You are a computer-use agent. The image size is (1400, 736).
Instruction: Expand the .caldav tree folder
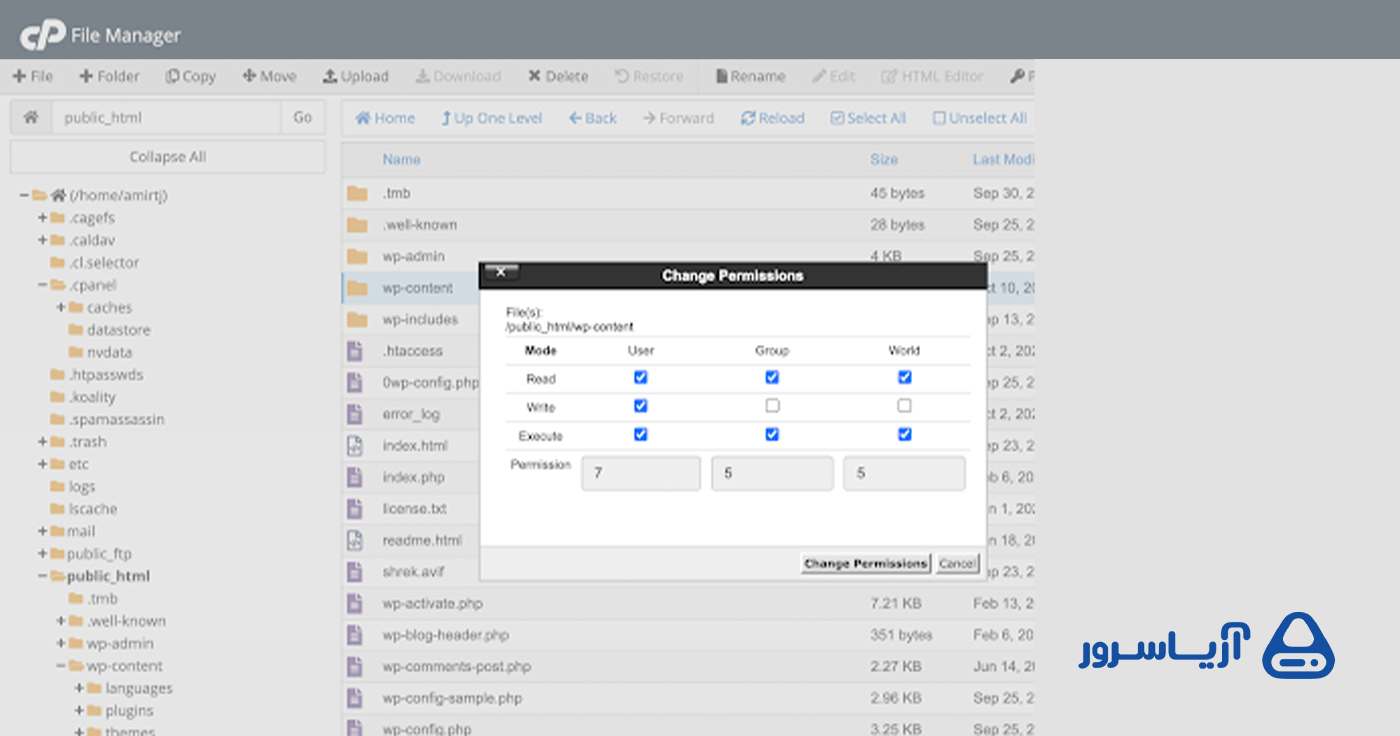[x=43, y=240]
